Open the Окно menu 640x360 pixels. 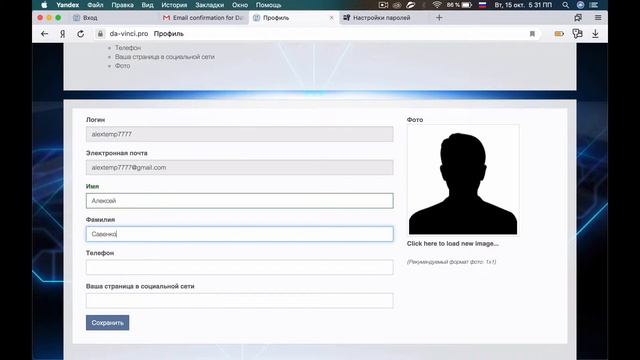[x=240, y=5]
